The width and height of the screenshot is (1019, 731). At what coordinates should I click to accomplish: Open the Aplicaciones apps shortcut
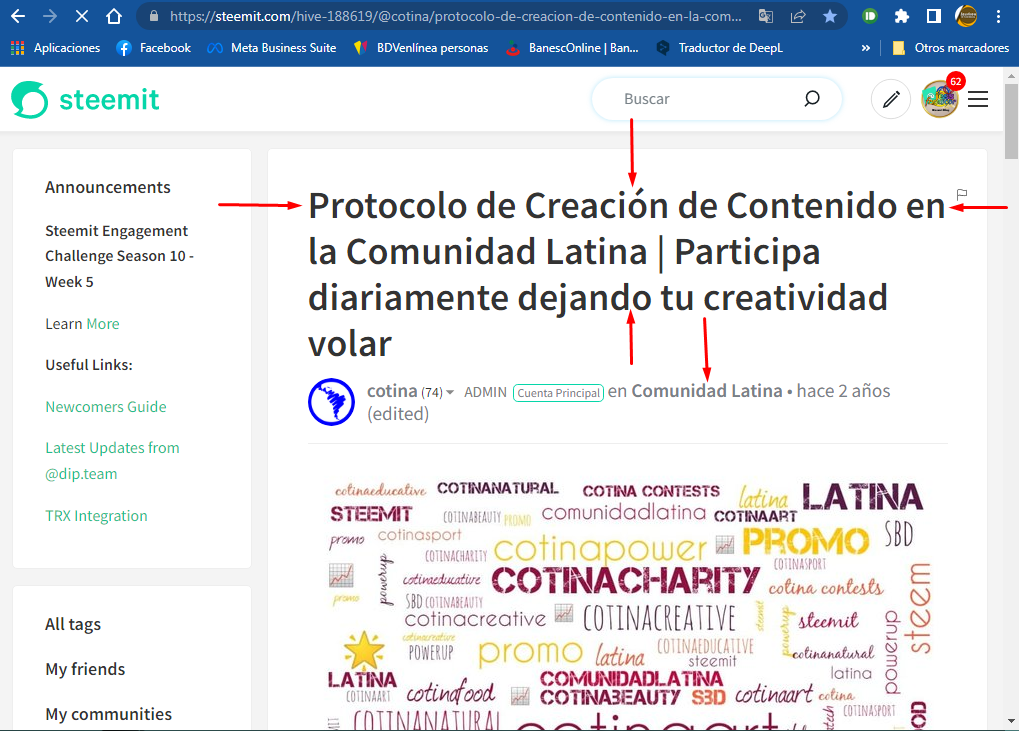click(x=56, y=47)
